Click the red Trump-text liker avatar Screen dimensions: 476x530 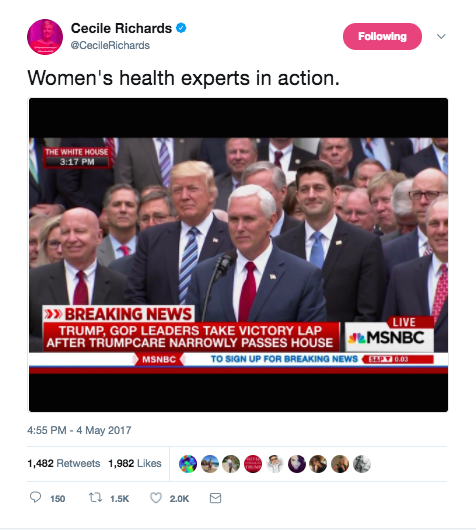tap(253, 464)
